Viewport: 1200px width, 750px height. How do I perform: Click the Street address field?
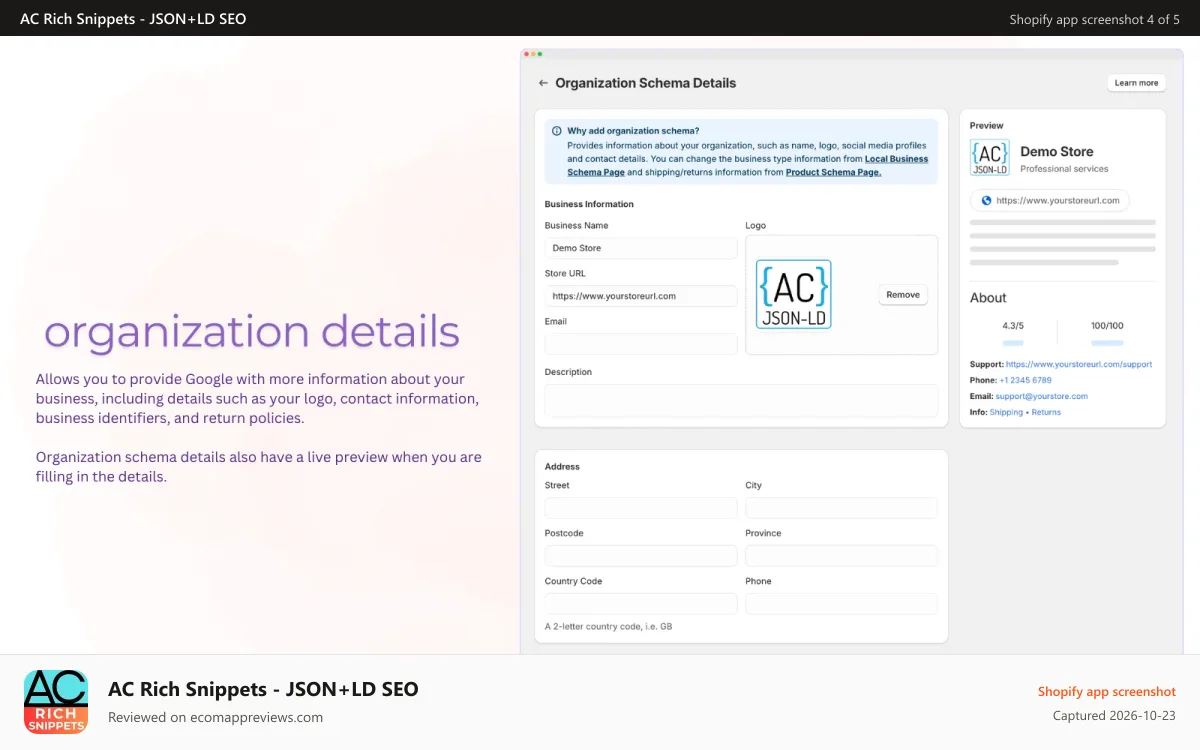coord(641,508)
